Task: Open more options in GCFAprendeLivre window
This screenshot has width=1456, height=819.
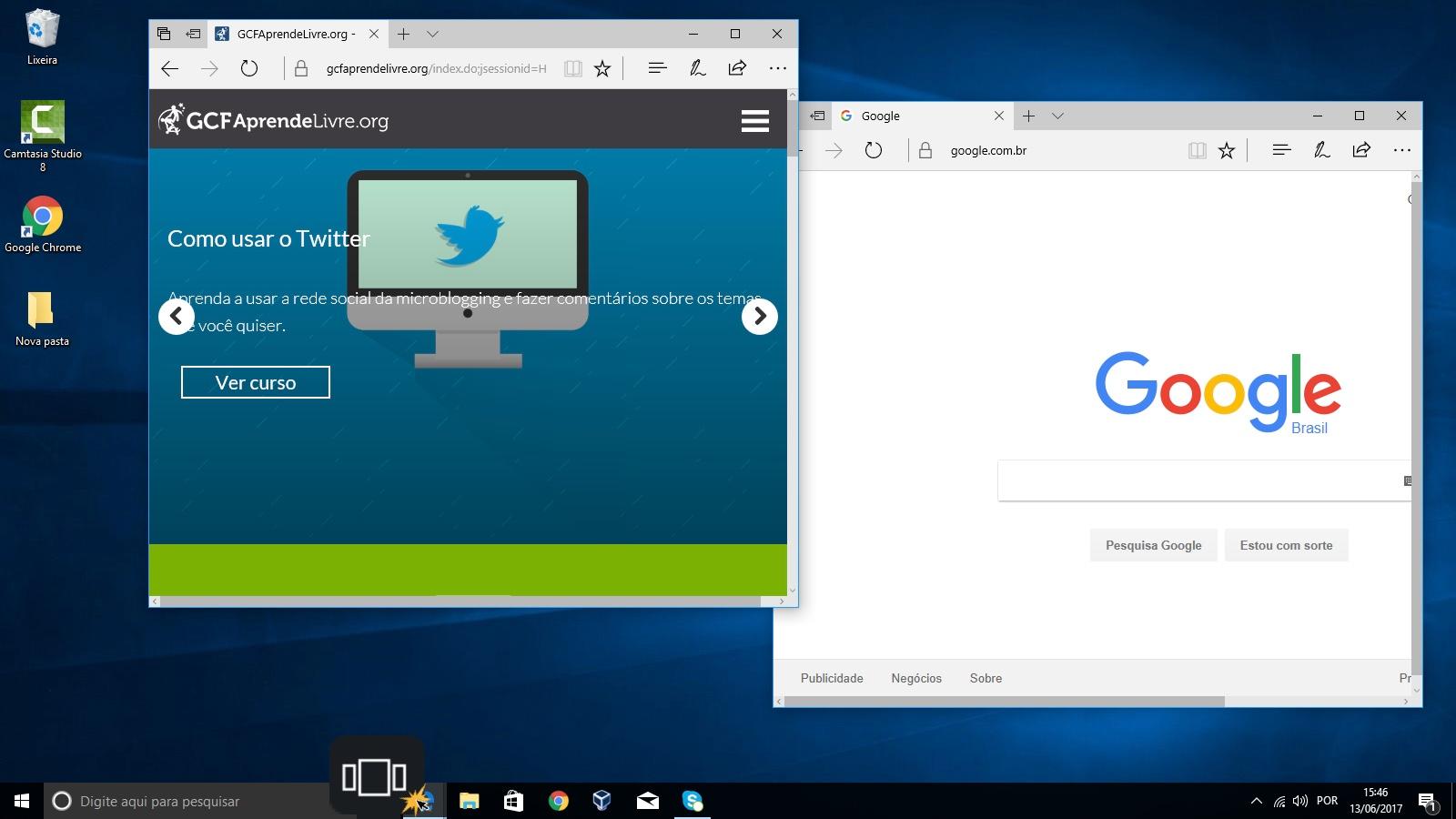Action: click(777, 68)
